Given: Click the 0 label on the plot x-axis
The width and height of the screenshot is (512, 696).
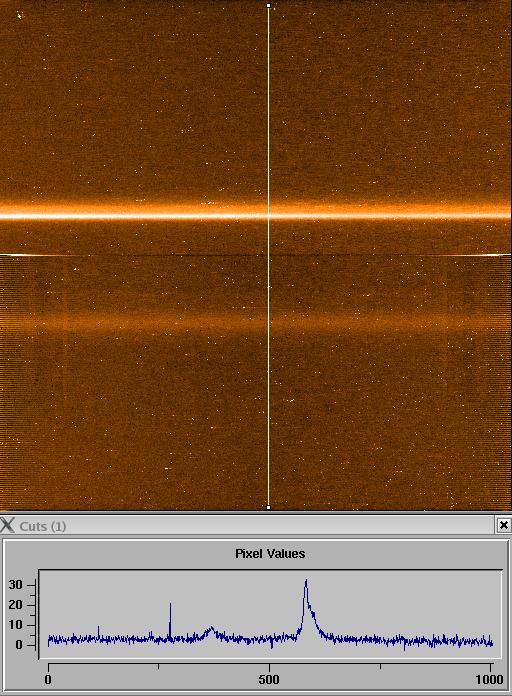Looking at the screenshot, I should click(48, 679).
